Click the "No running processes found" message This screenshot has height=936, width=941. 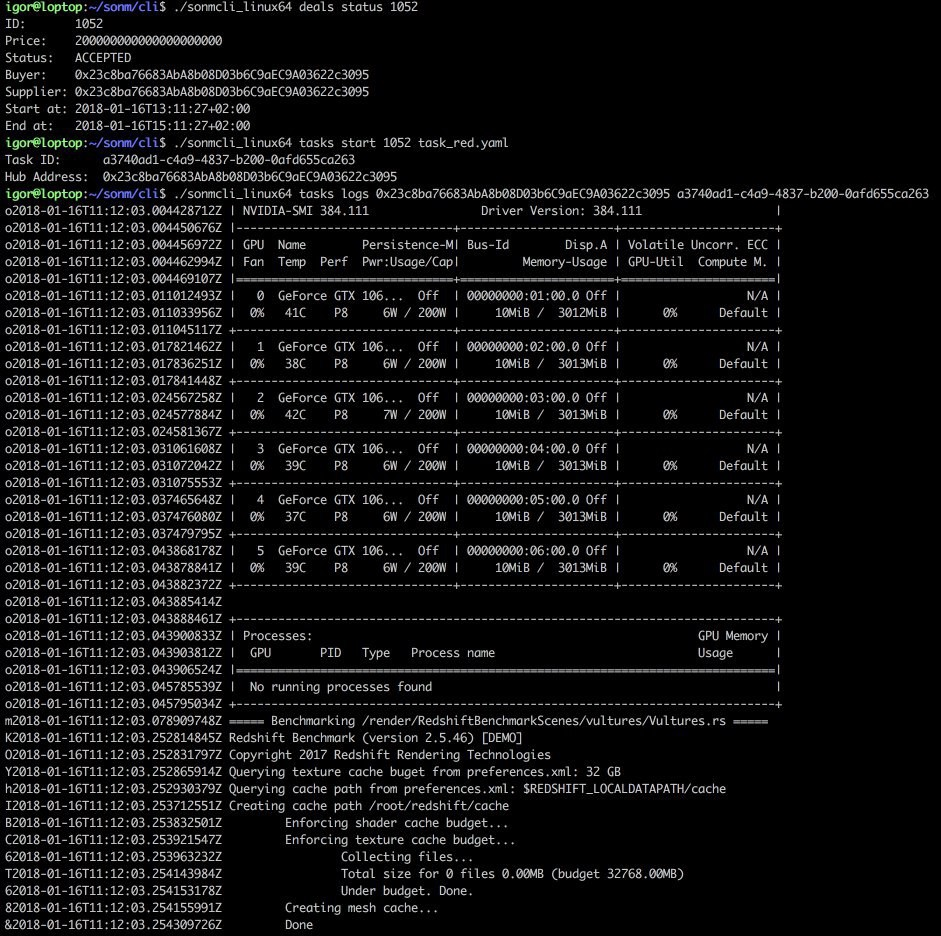pos(340,687)
